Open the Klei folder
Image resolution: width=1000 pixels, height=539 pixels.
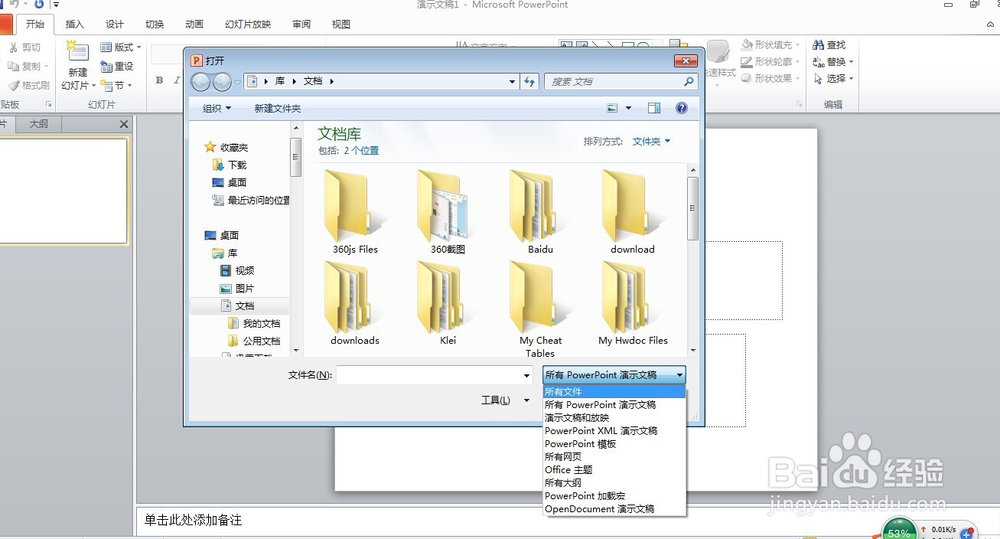pos(448,304)
